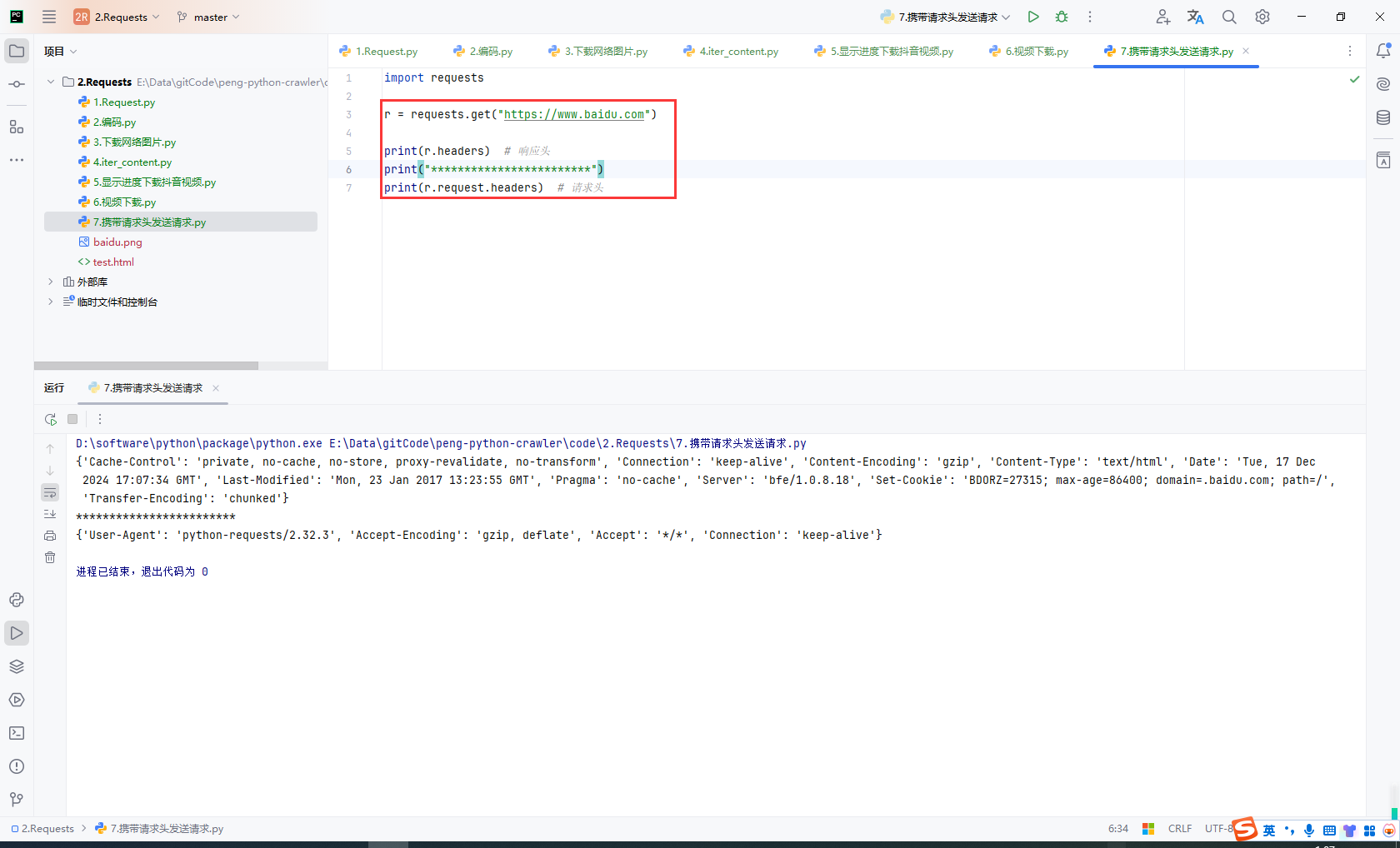Open more run actions menu
The height and width of the screenshot is (848, 1400).
(1089, 17)
